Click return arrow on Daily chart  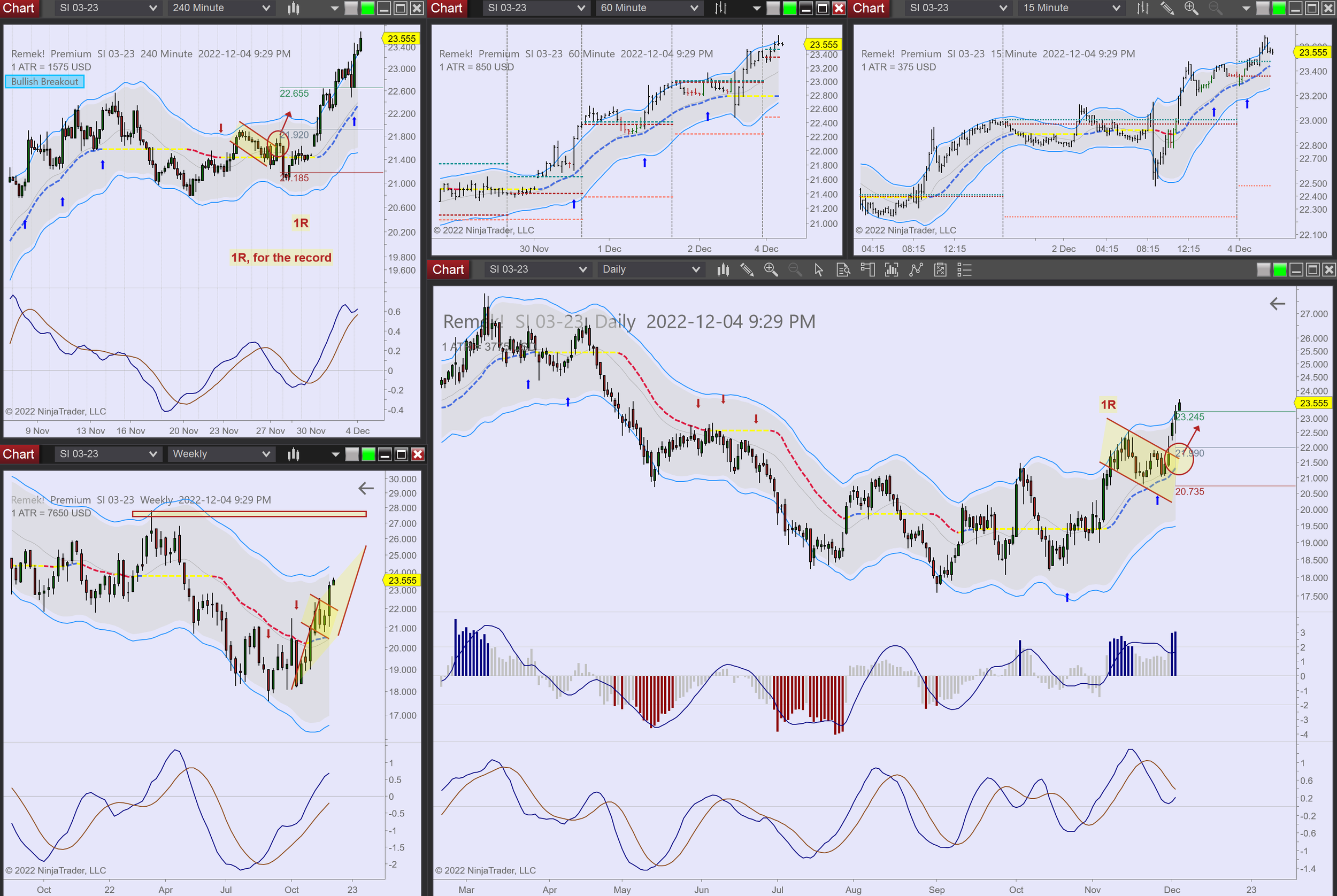pyautogui.click(x=1277, y=304)
